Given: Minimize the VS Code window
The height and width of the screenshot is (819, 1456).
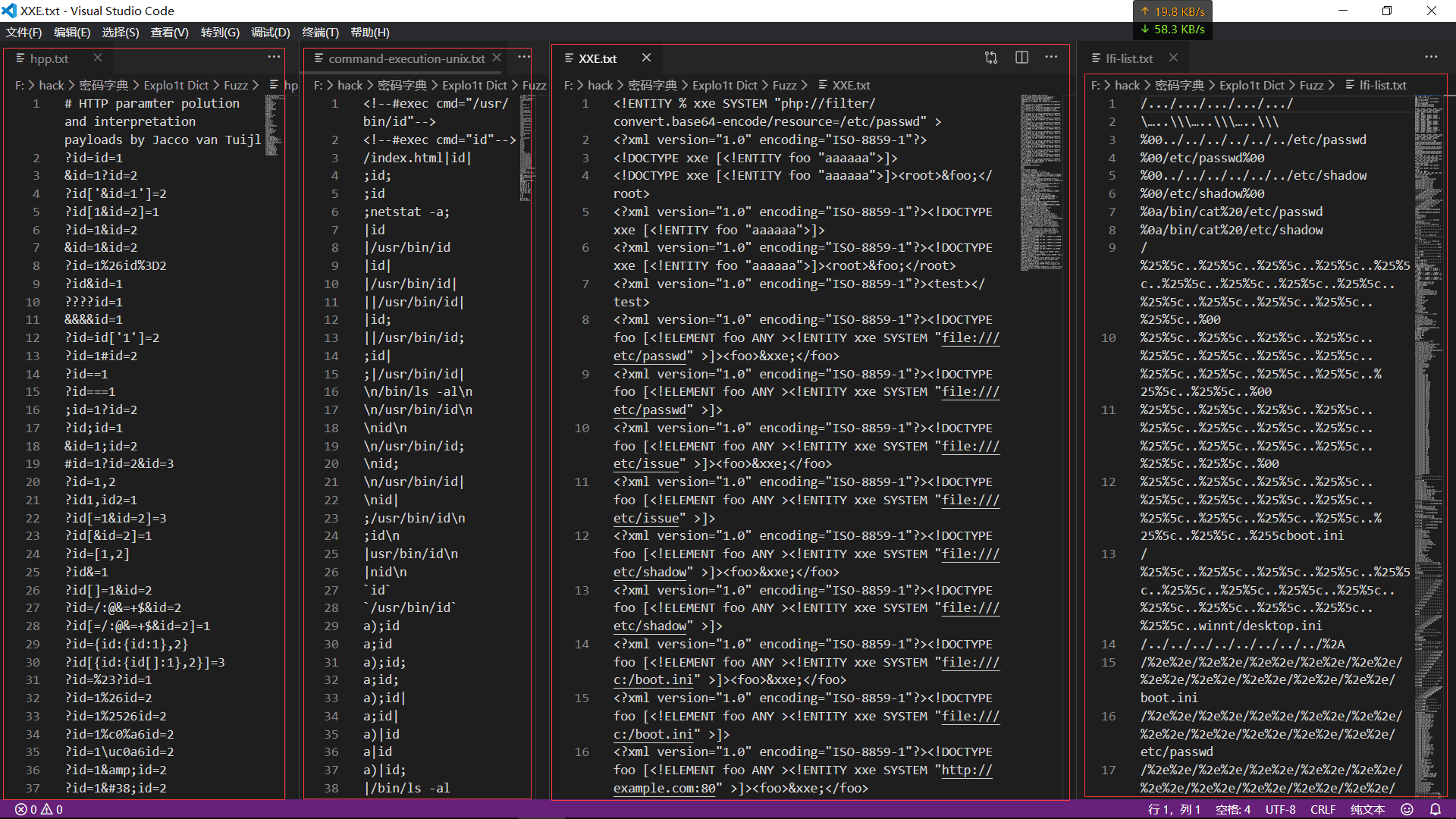Looking at the screenshot, I should [x=1343, y=11].
